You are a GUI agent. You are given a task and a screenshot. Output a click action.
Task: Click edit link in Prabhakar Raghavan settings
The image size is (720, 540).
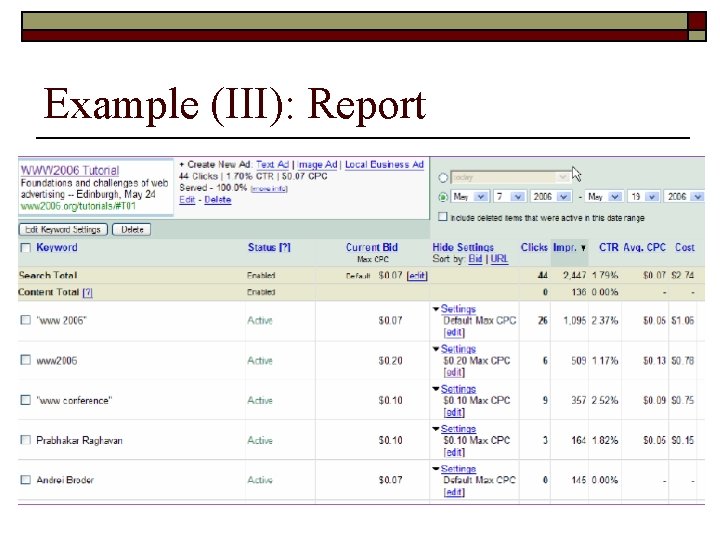[x=454, y=452]
